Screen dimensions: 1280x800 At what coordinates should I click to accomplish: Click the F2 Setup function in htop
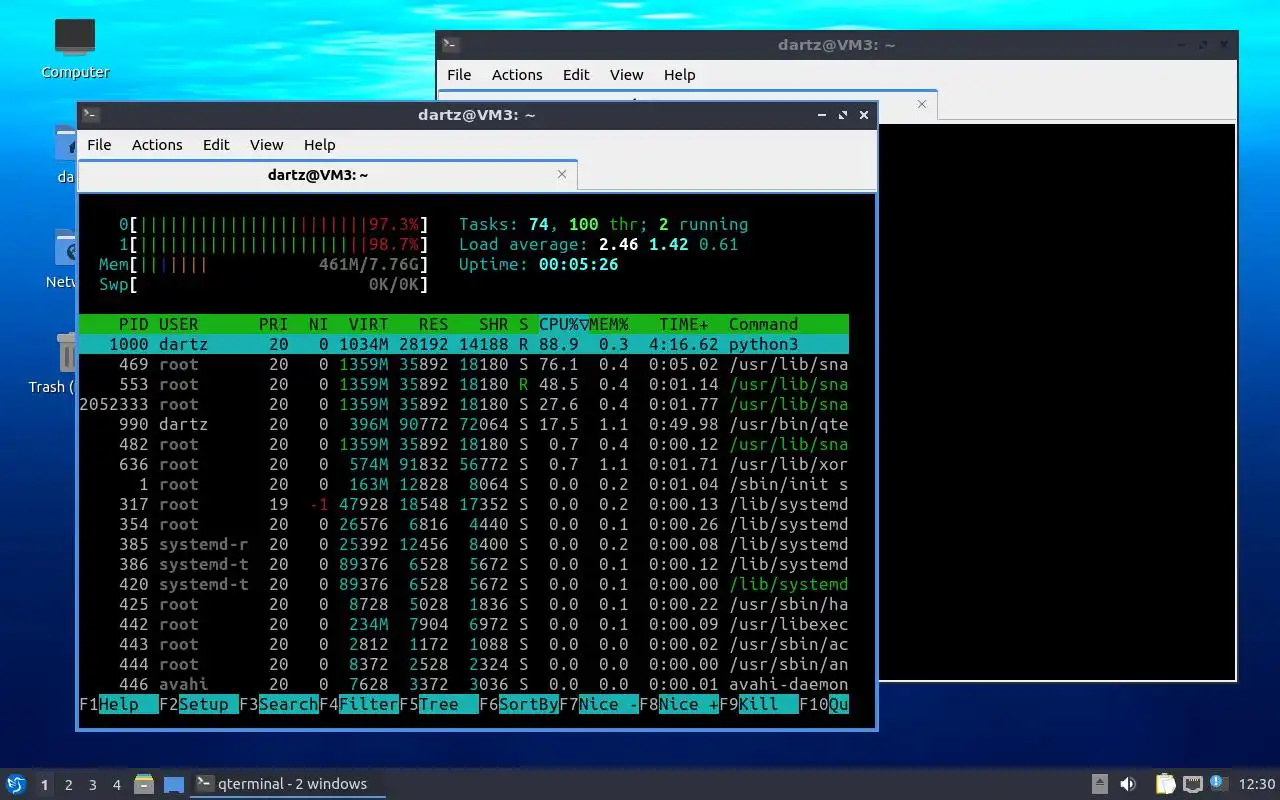point(199,704)
